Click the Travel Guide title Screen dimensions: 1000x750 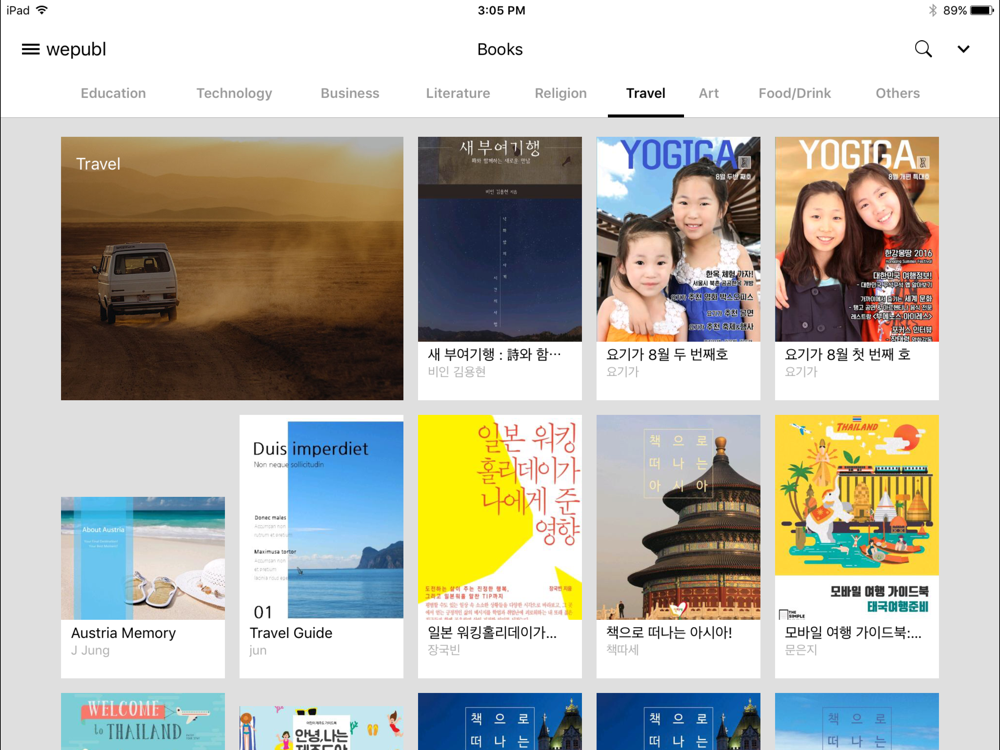click(291, 633)
